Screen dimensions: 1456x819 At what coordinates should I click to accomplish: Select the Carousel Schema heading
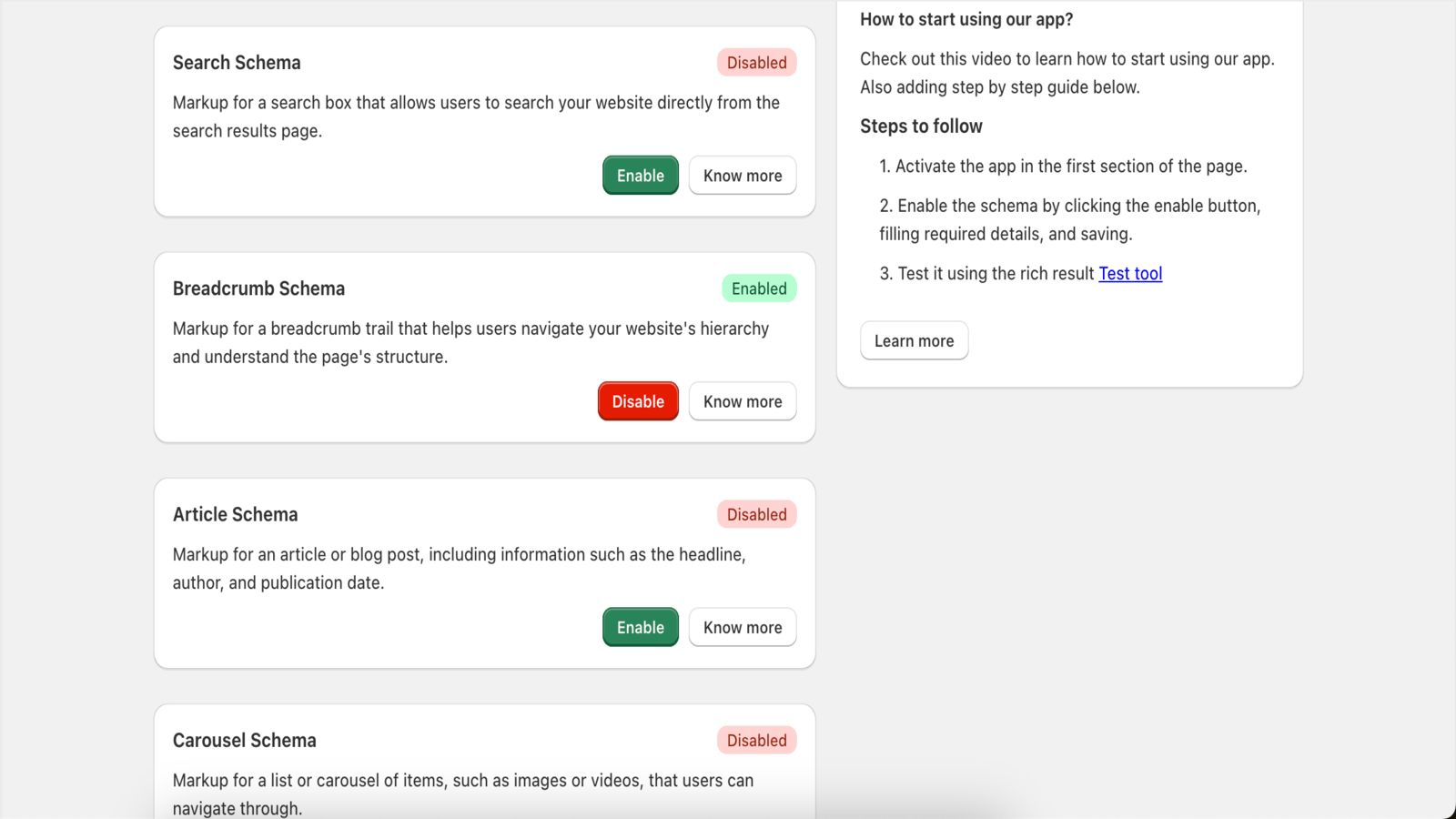(245, 740)
